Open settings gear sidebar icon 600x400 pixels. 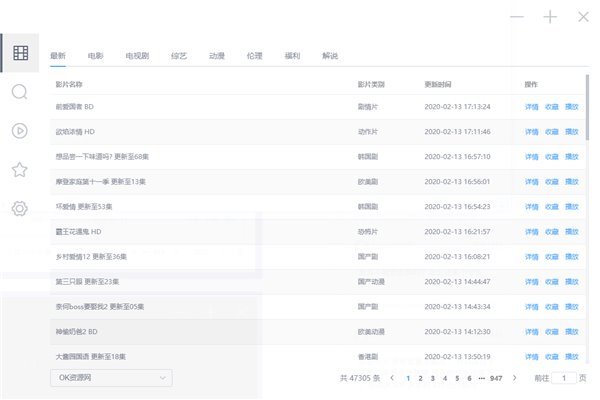coord(20,208)
